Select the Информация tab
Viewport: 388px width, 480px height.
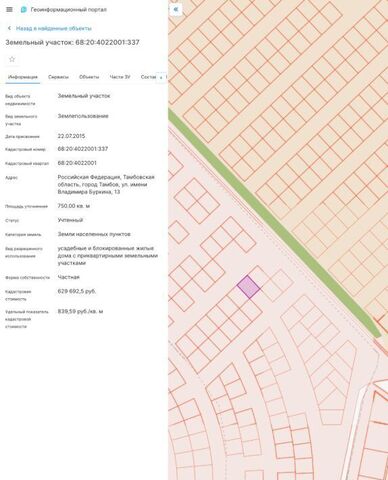coord(23,77)
